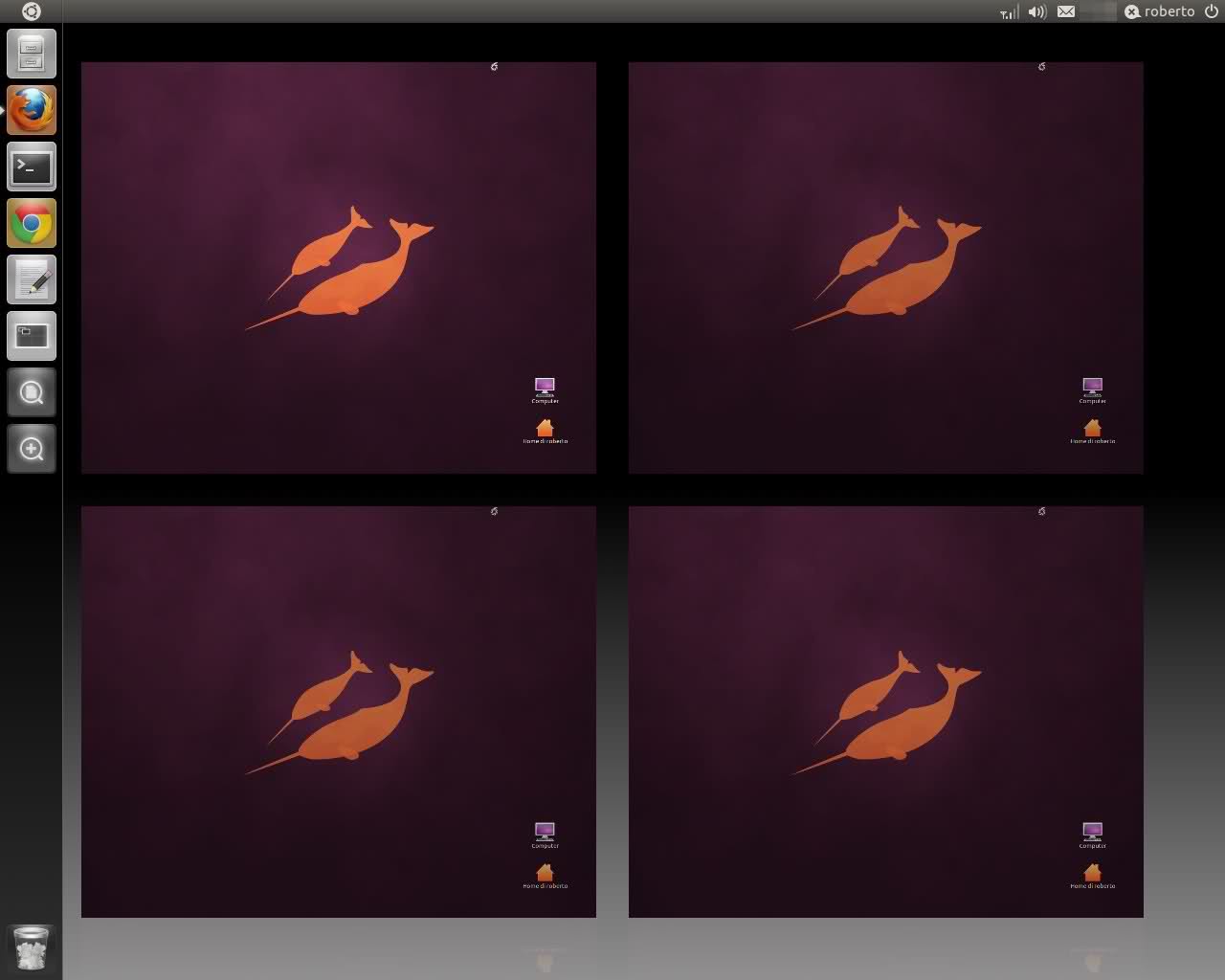Open the sound volume indicator menu
Screen dimensions: 1225x980
tap(1036, 12)
